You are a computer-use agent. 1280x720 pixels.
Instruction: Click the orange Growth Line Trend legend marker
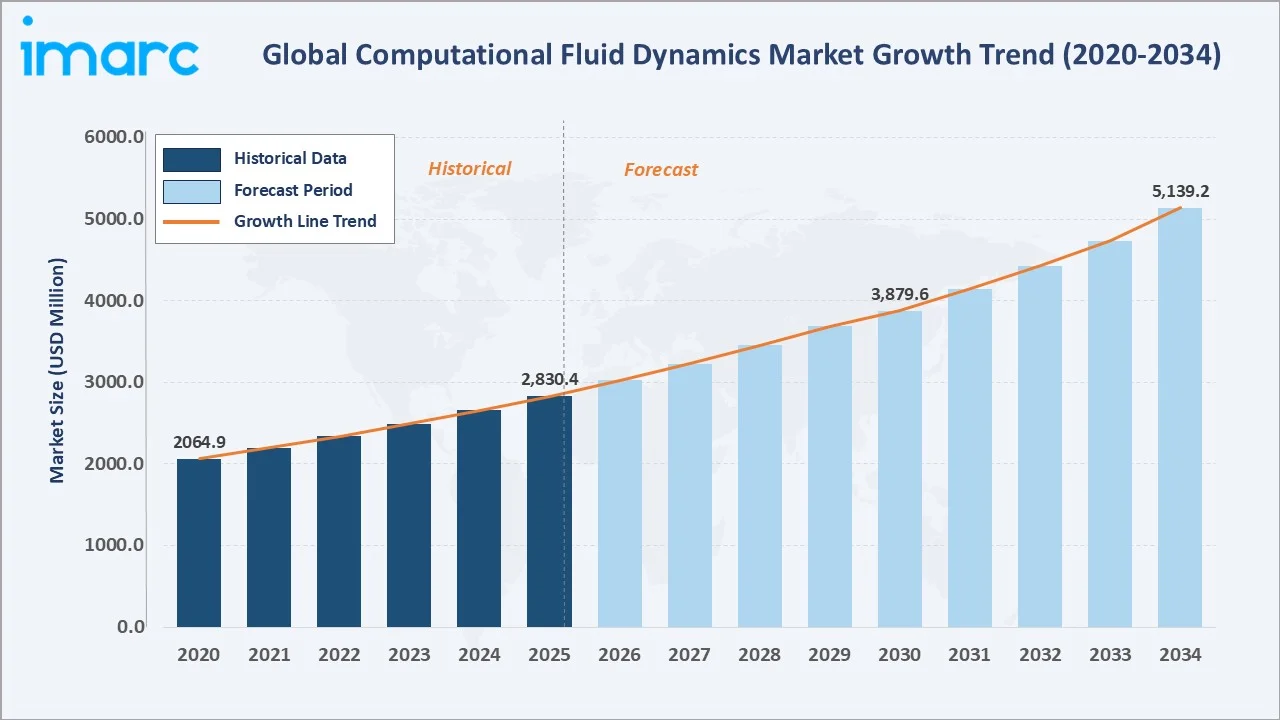(x=192, y=221)
